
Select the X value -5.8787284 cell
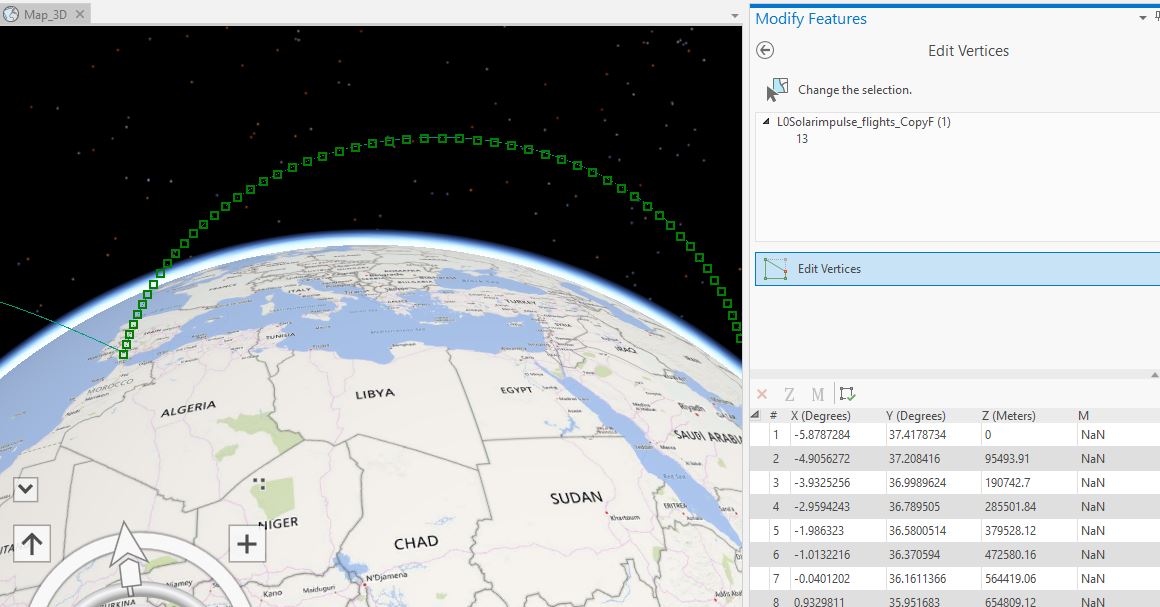pyautogui.click(x=837, y=435)
